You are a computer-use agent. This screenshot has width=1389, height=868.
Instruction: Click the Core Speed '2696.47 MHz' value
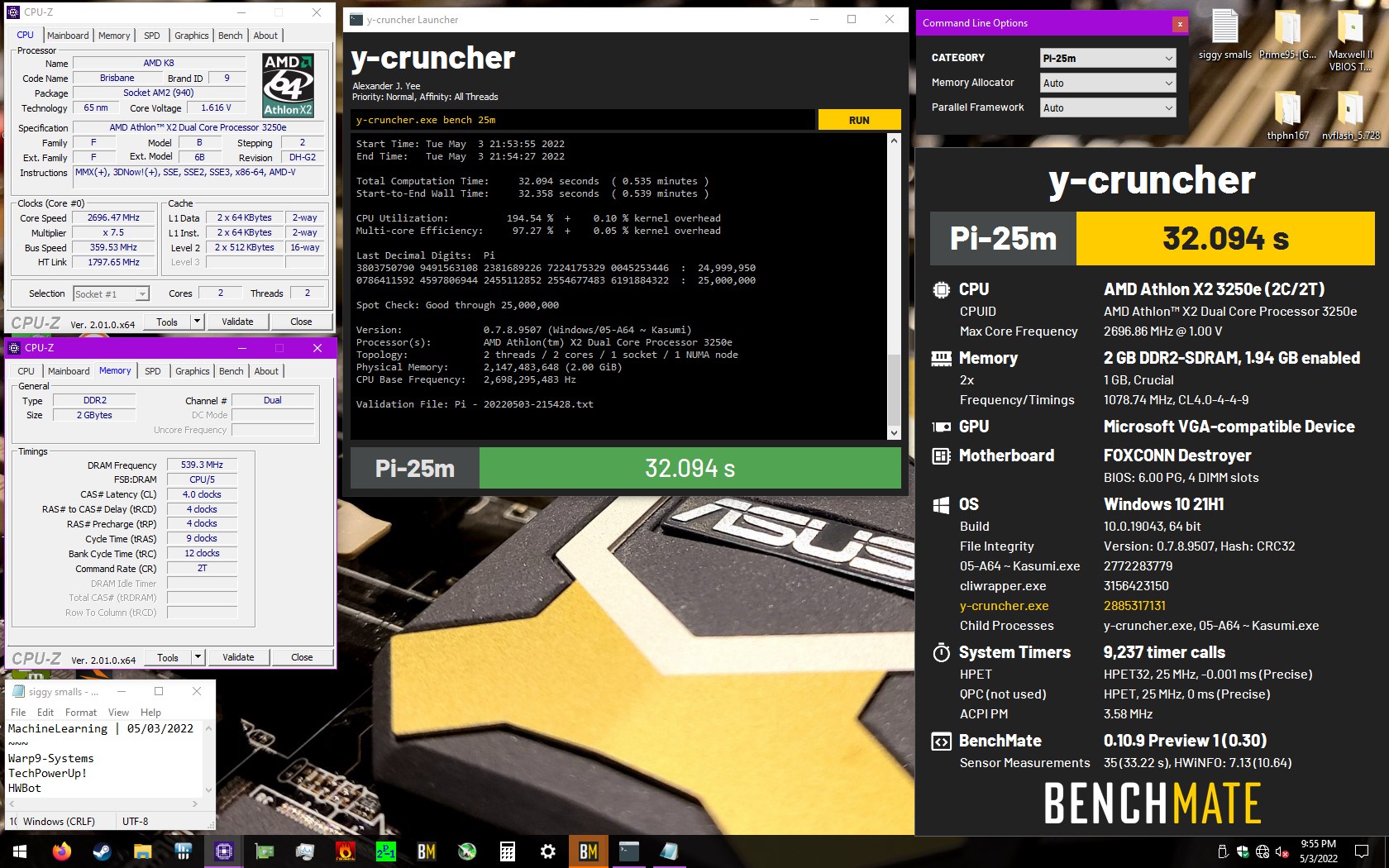pyautogui.click(x=113, y=218)
